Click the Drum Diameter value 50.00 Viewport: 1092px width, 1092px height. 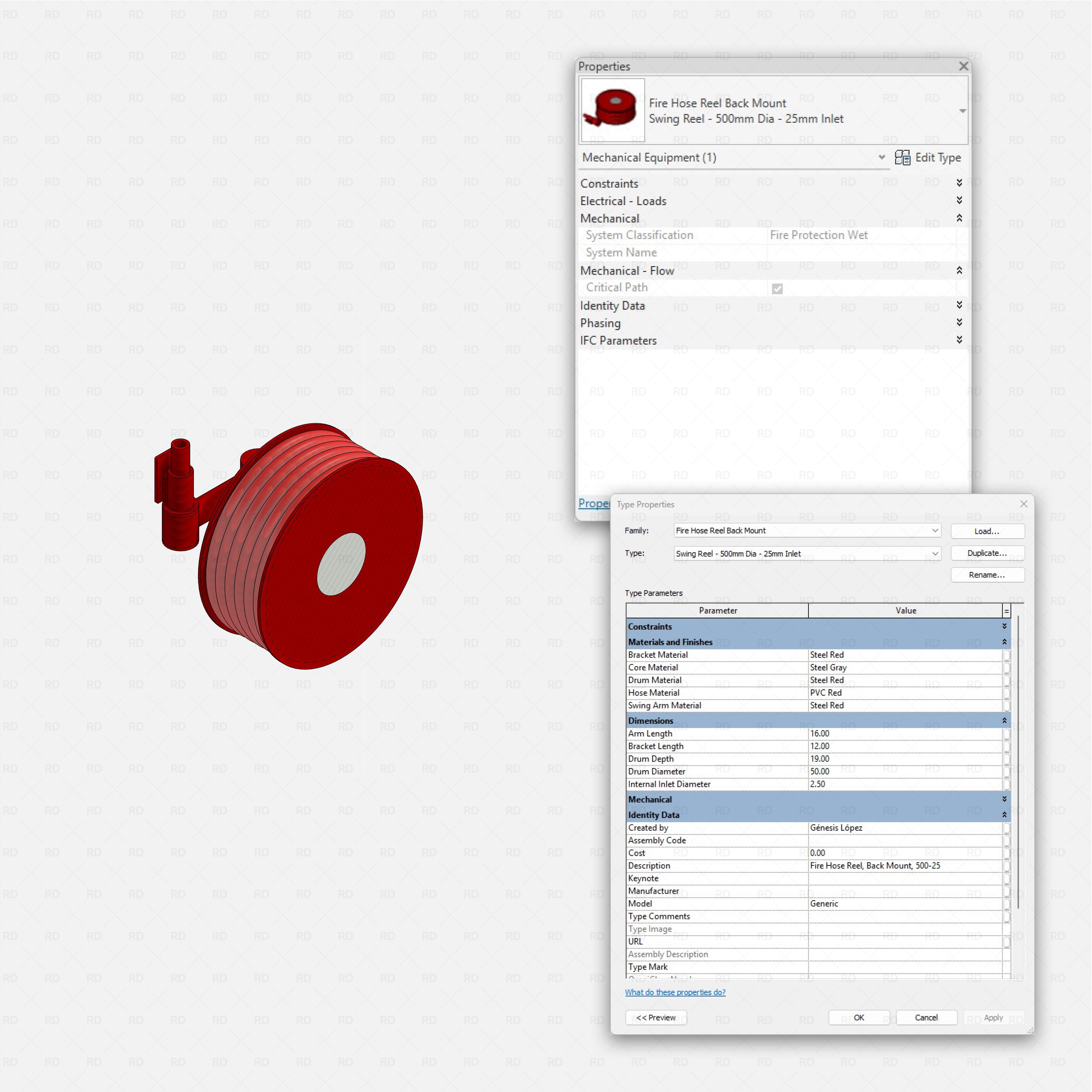[x=905, y=772]
